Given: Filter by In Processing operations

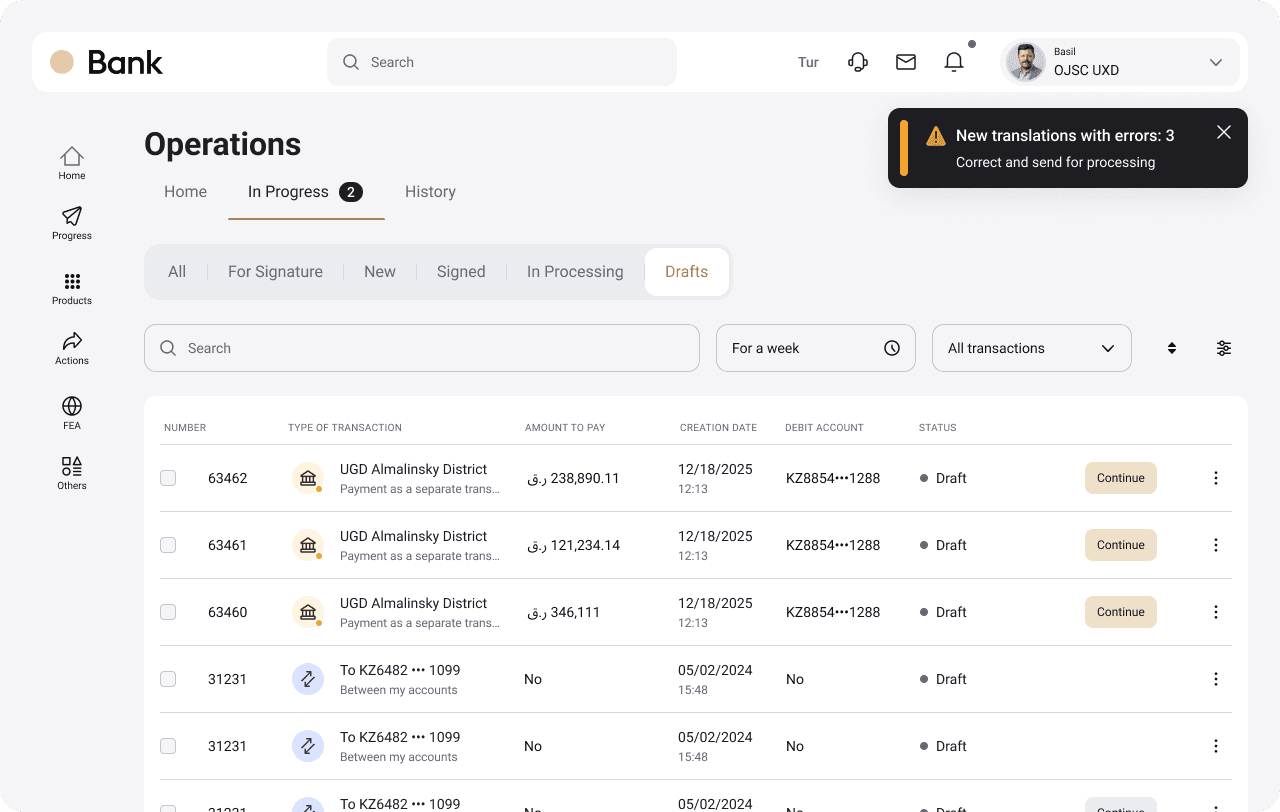Looking at the screenshot, I should click(x=575, y=272).
